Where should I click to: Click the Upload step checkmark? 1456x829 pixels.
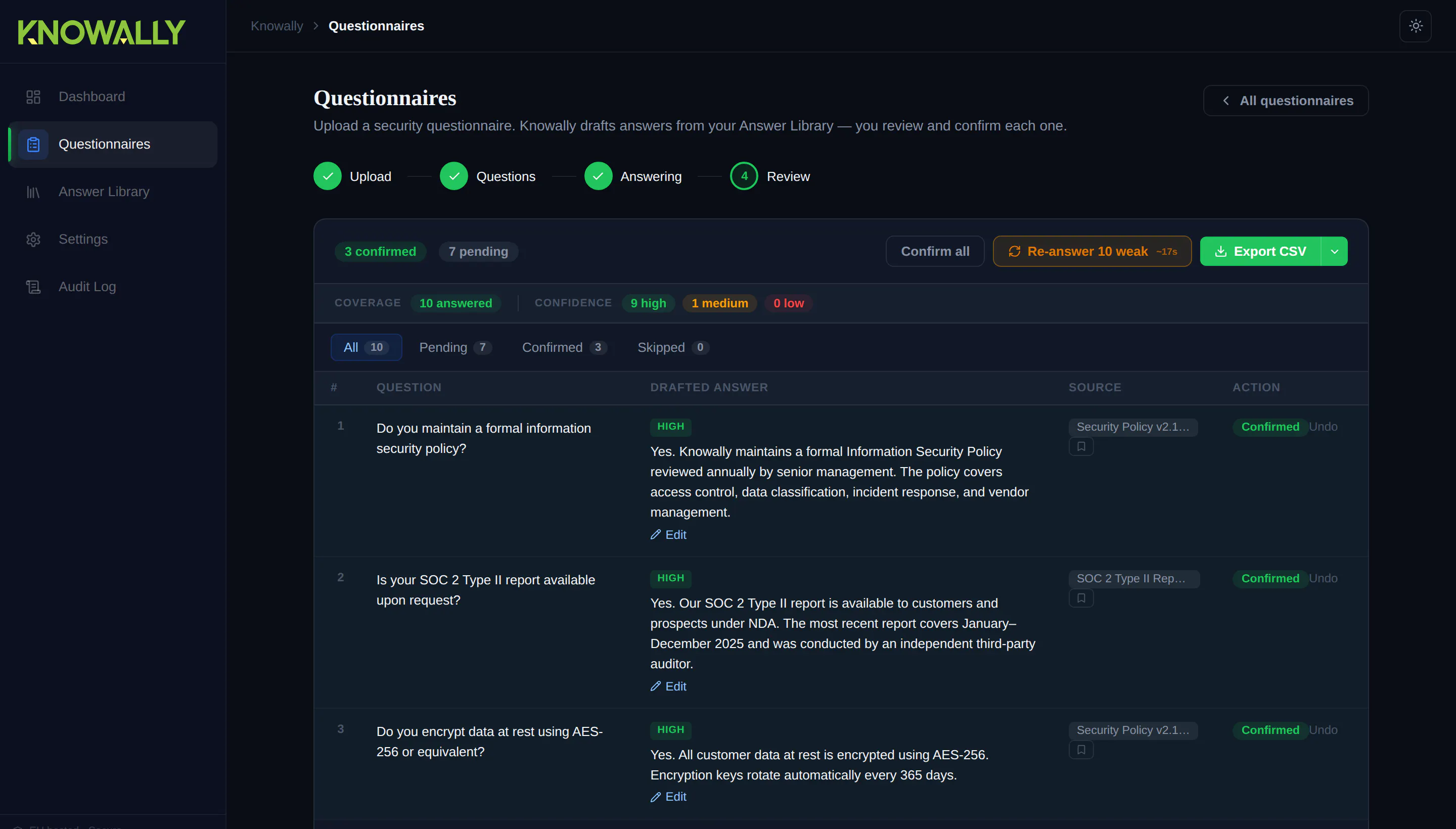click(x=328, y=176)
